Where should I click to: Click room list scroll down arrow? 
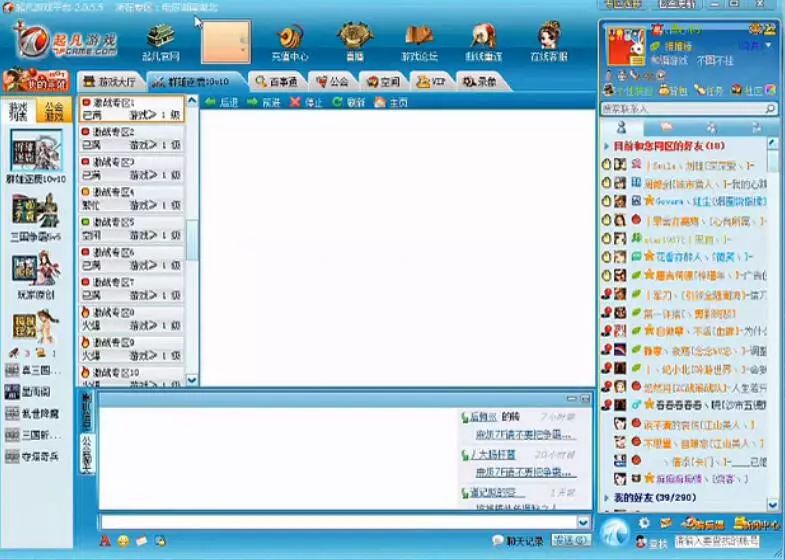click(192, 380)
